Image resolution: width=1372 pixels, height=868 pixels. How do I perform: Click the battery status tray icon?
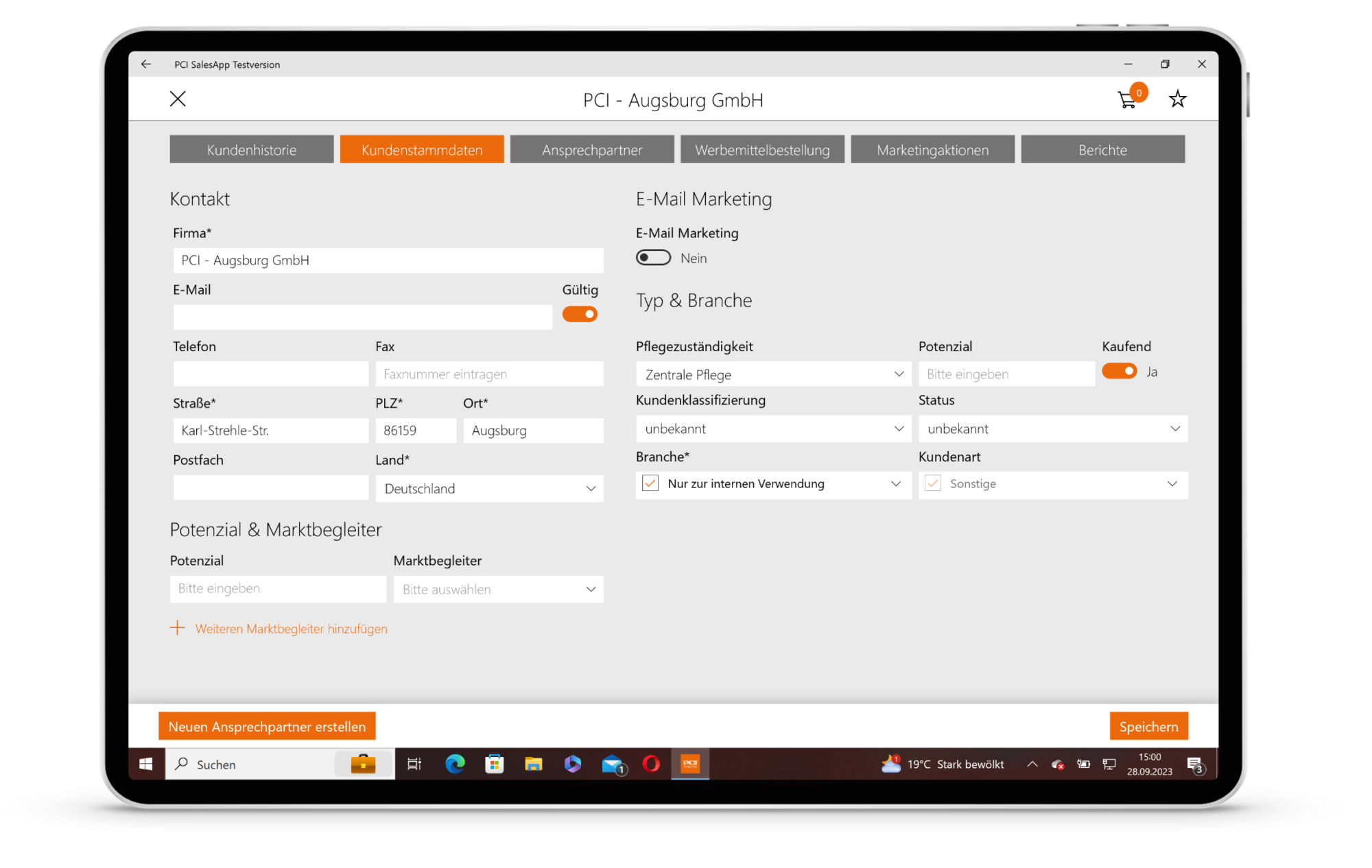(x=1083, y=764)
